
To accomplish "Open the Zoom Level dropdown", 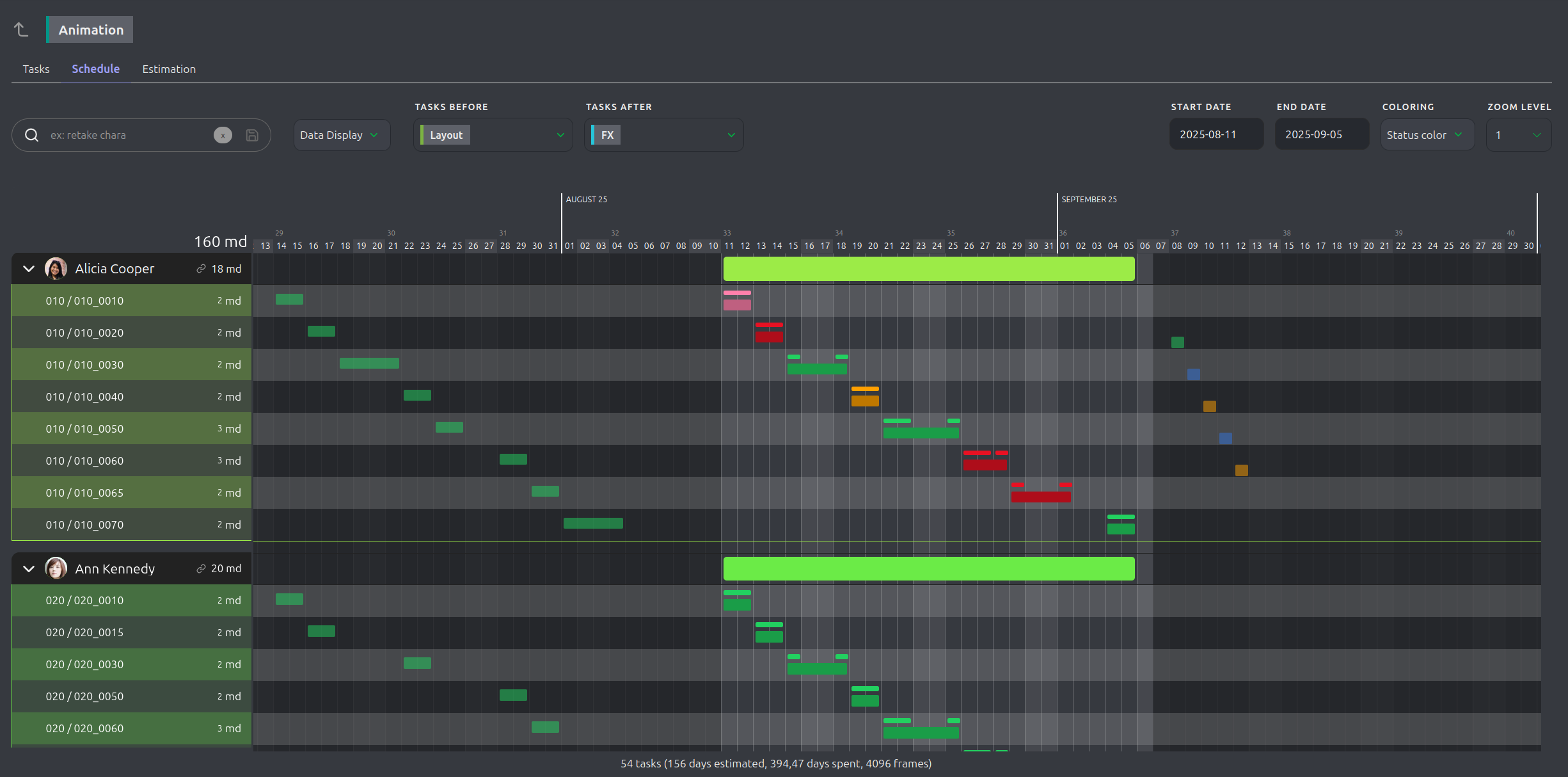I will click(x=1518, y=135).
